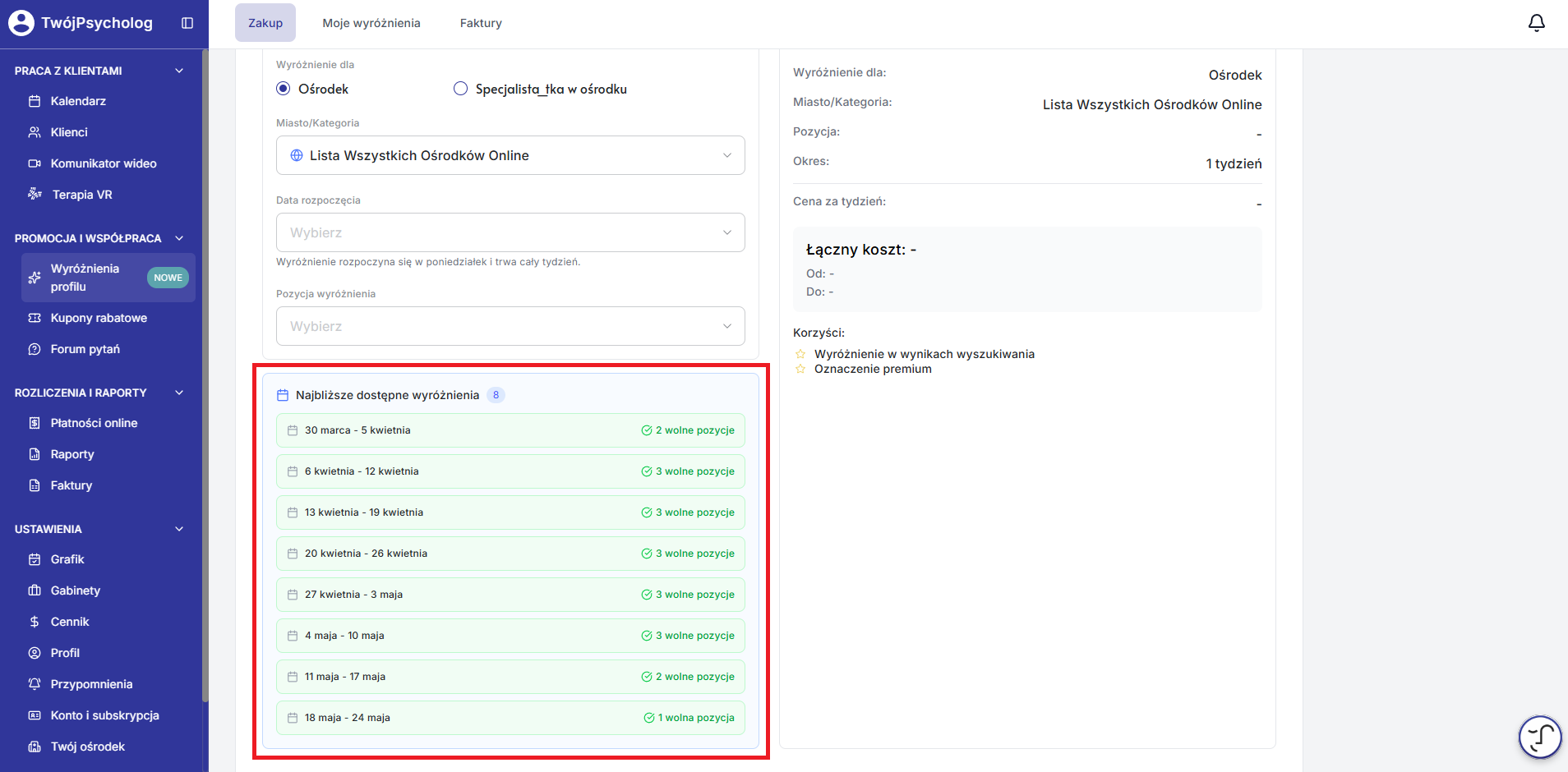Select Specjalista_tka w ośrodku radio option

click(461, 89)
